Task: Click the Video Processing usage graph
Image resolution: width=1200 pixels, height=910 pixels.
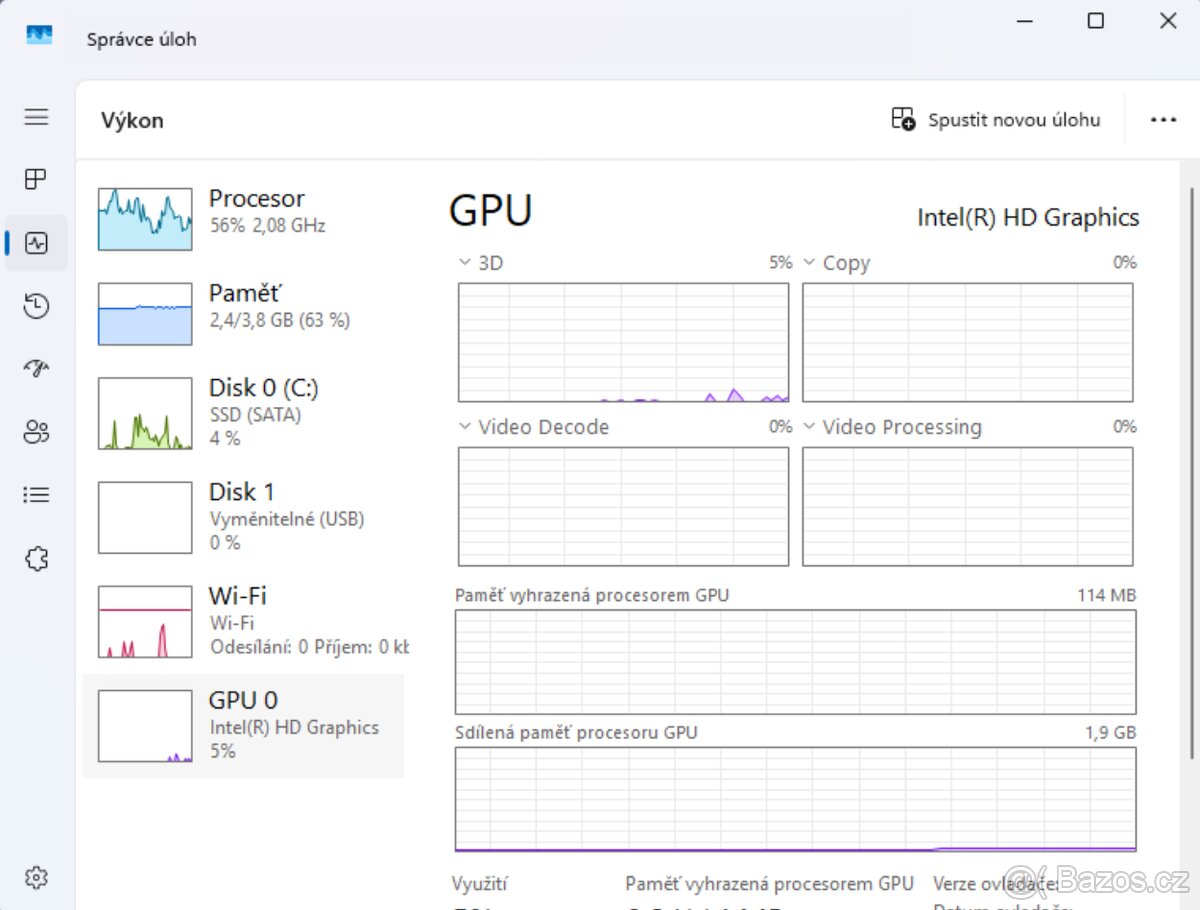Action: click(x=967, y=505)
